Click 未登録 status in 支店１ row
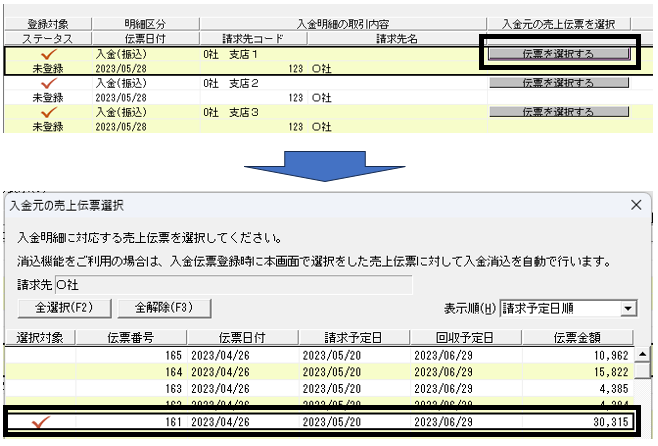658x446 pixels. pyautogui.click(x=48, y=68)
